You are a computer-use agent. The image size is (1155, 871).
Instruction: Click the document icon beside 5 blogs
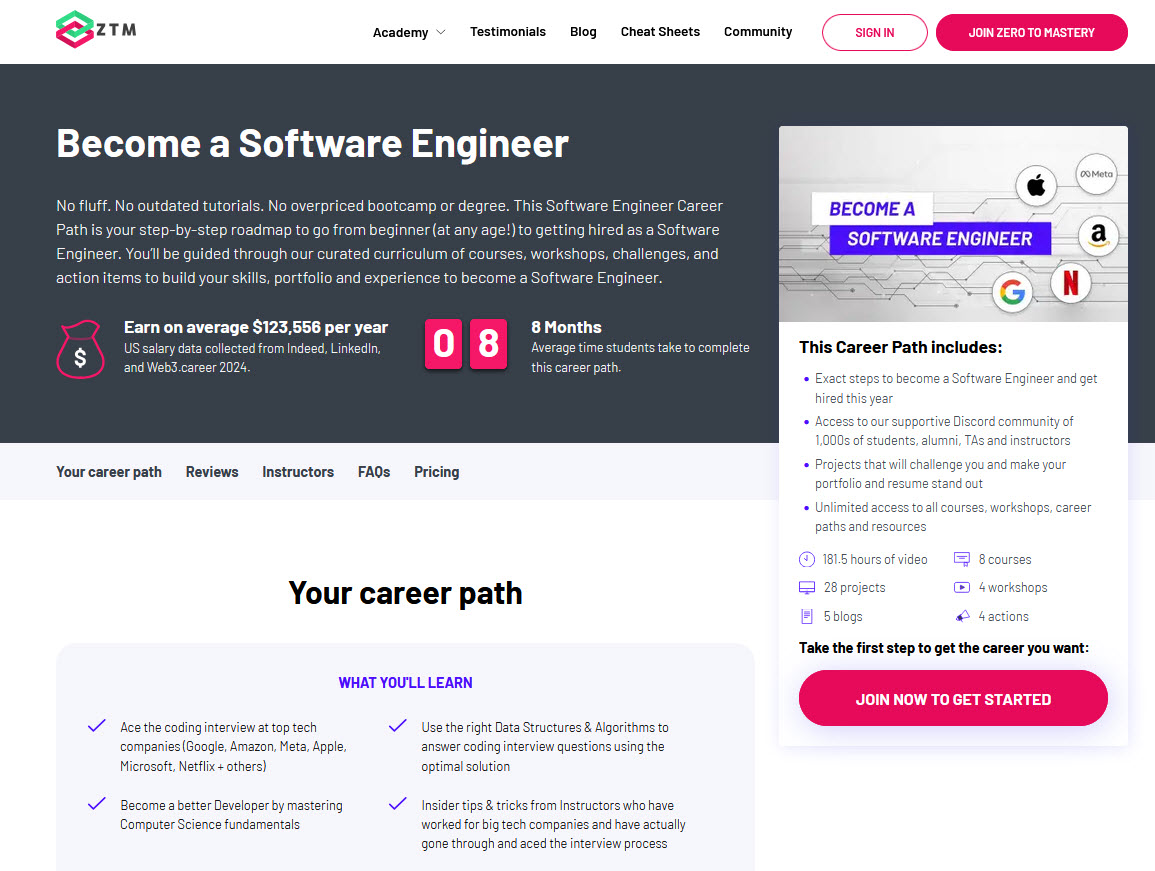[807, 616]
